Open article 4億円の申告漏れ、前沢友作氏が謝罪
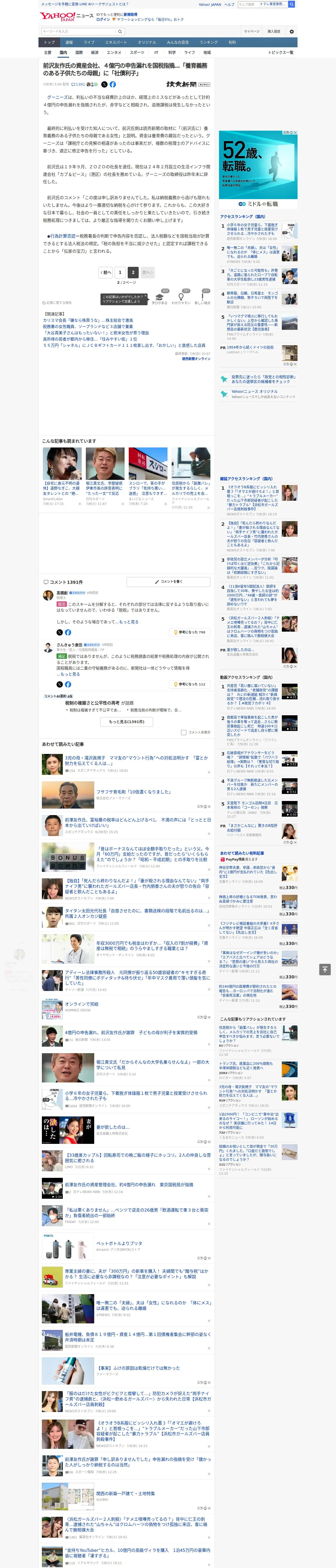 [x=131, y=1032]
